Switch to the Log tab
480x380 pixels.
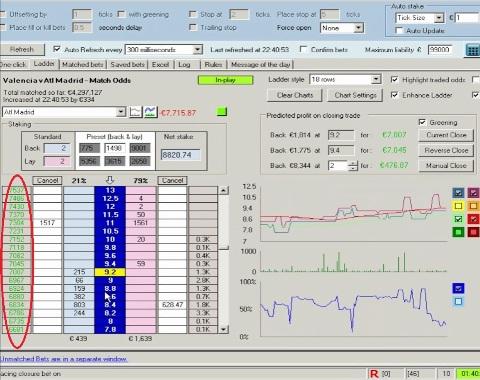pyautogui.click(x=184, y=64)
